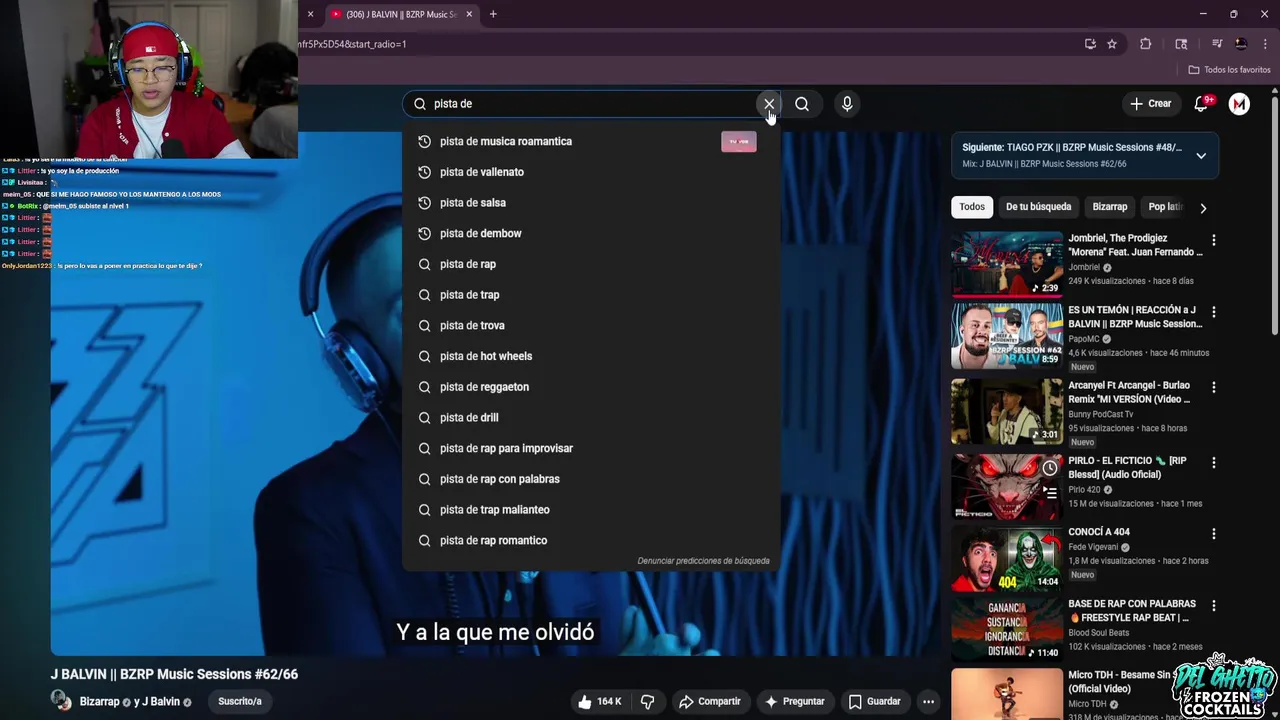Click the Compartir share button
This screenshot has height=720, width=1280.
click(x=710, y=701)
